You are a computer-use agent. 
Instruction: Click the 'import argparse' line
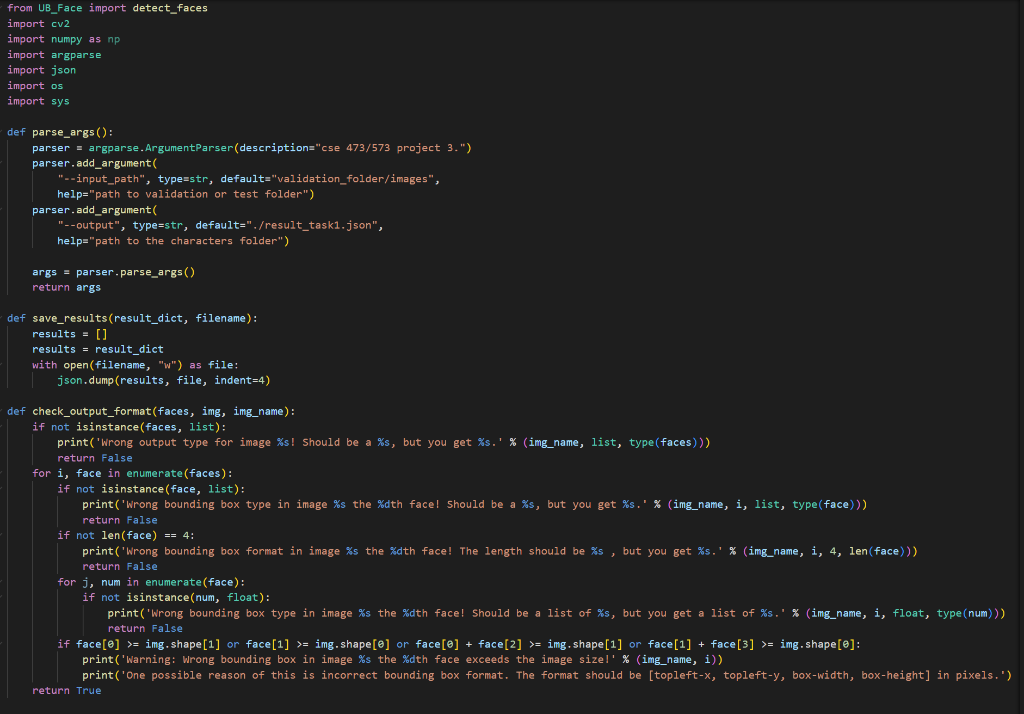pos(54,55)
